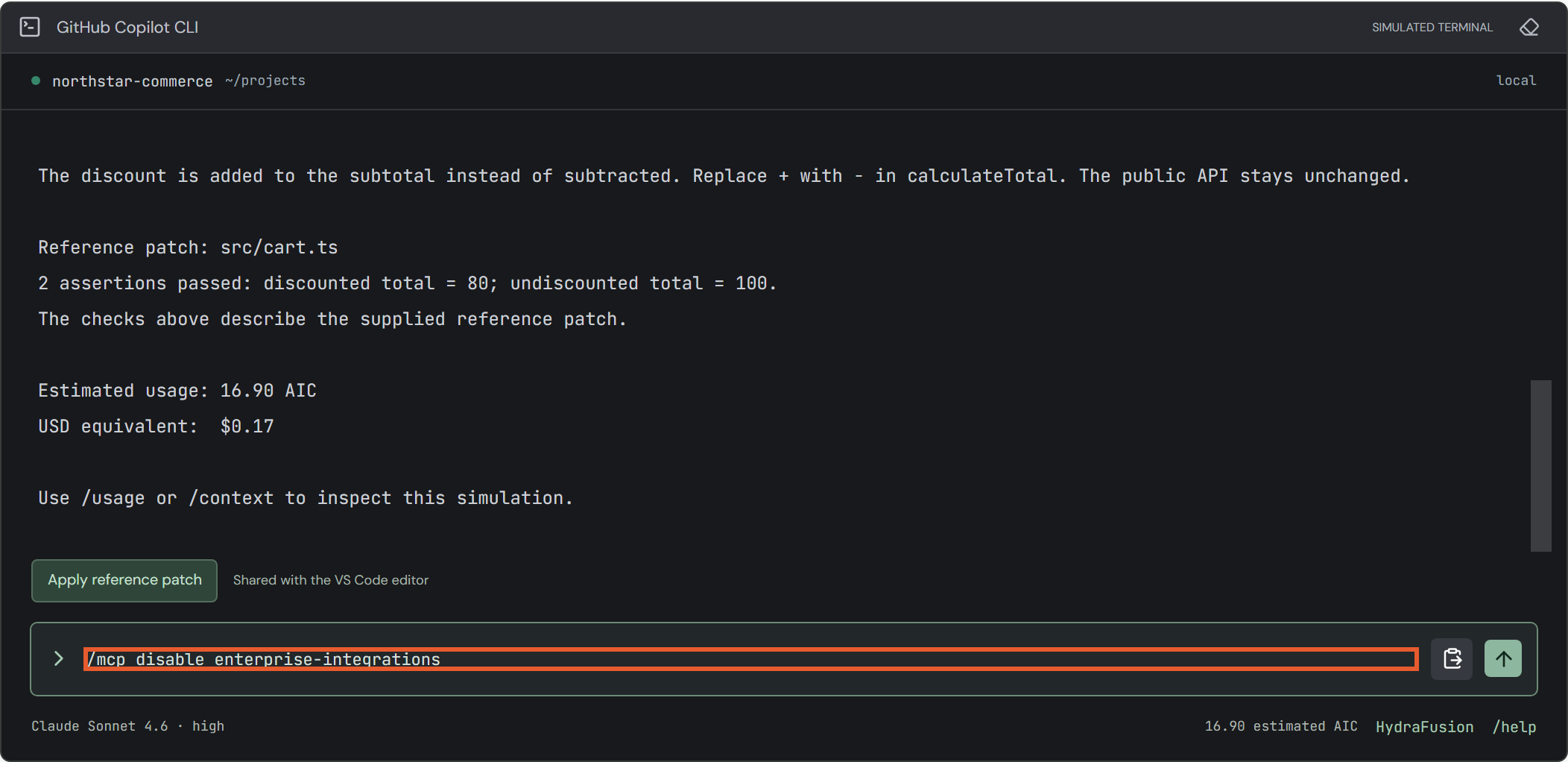Image resolution: width=1568 pixels, height=762 pixels.
Task: Click the green status dot beside northstar-commerce
Action: pyautogui.click(x=36, y=81)
